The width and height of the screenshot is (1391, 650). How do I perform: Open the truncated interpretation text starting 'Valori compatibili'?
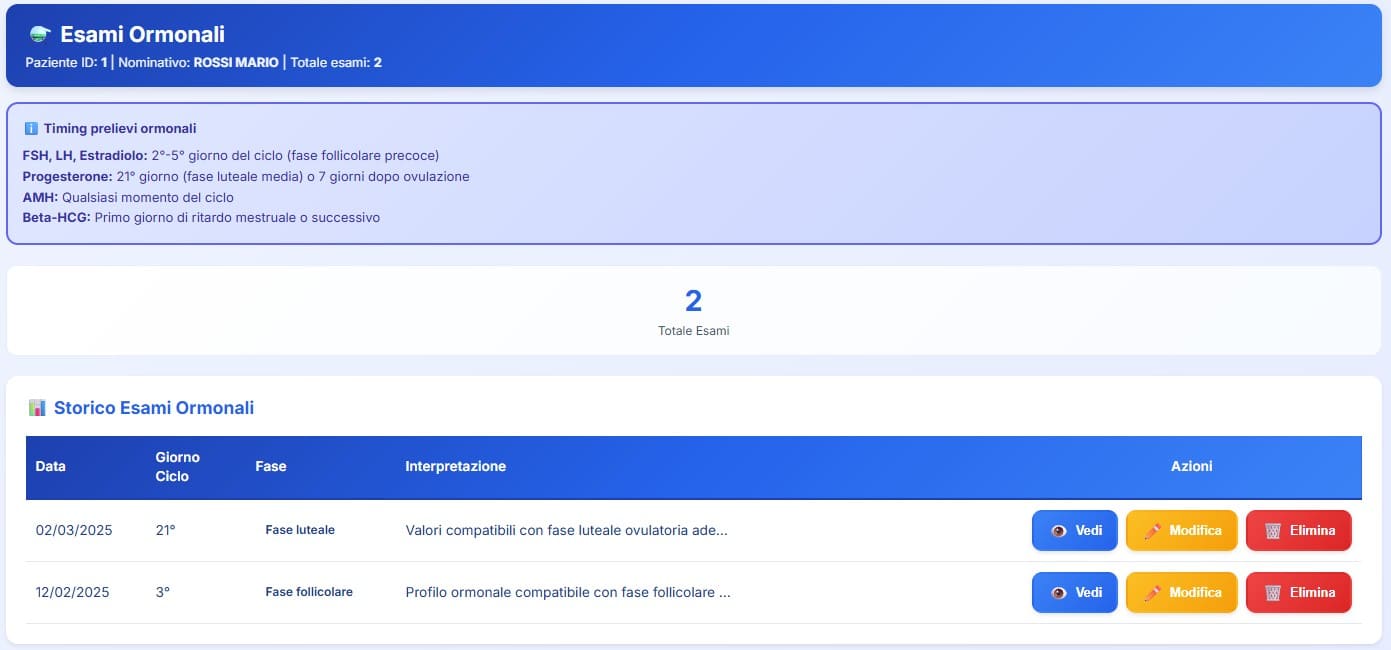(566, 530)
